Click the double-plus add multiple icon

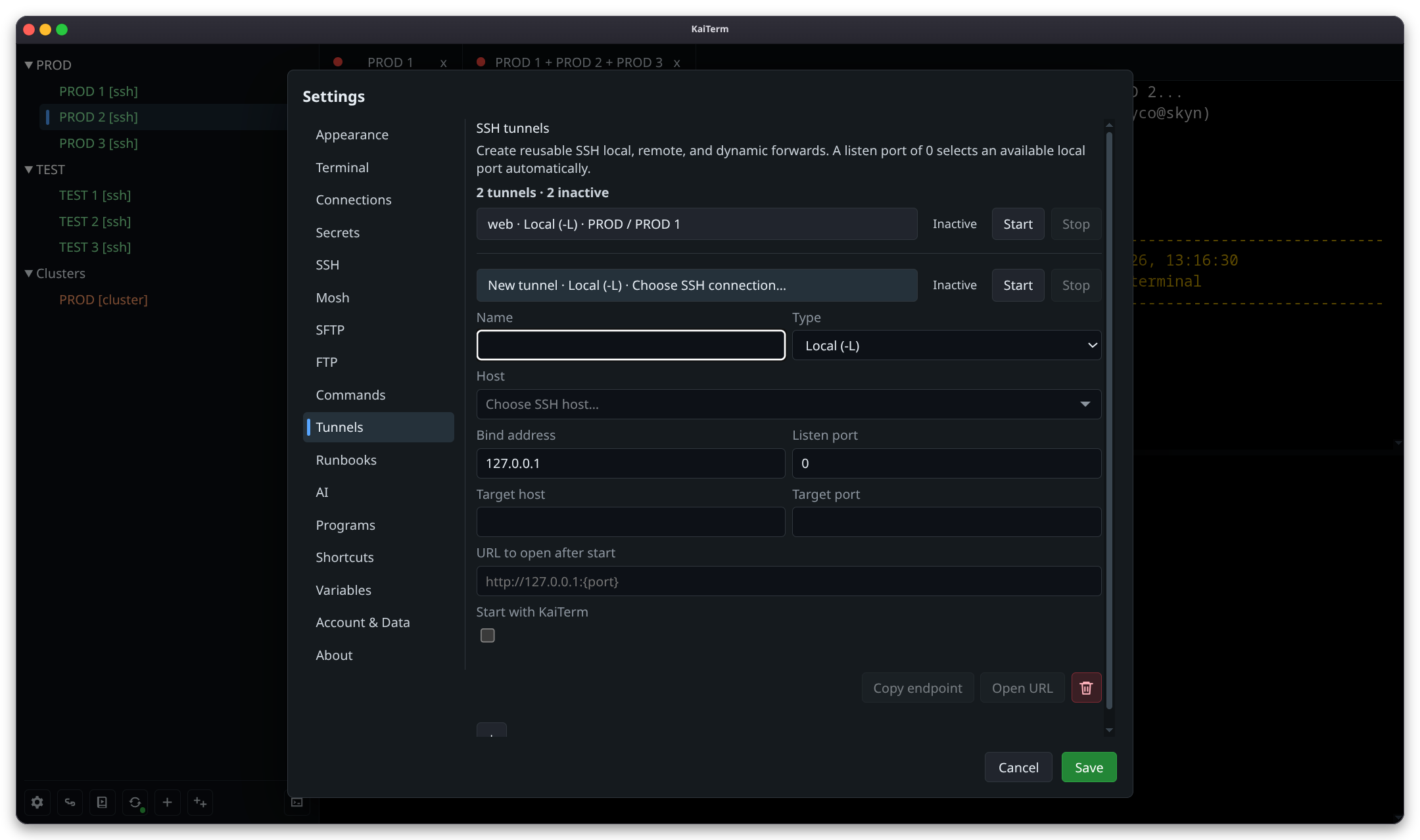(x=200, y=802)
